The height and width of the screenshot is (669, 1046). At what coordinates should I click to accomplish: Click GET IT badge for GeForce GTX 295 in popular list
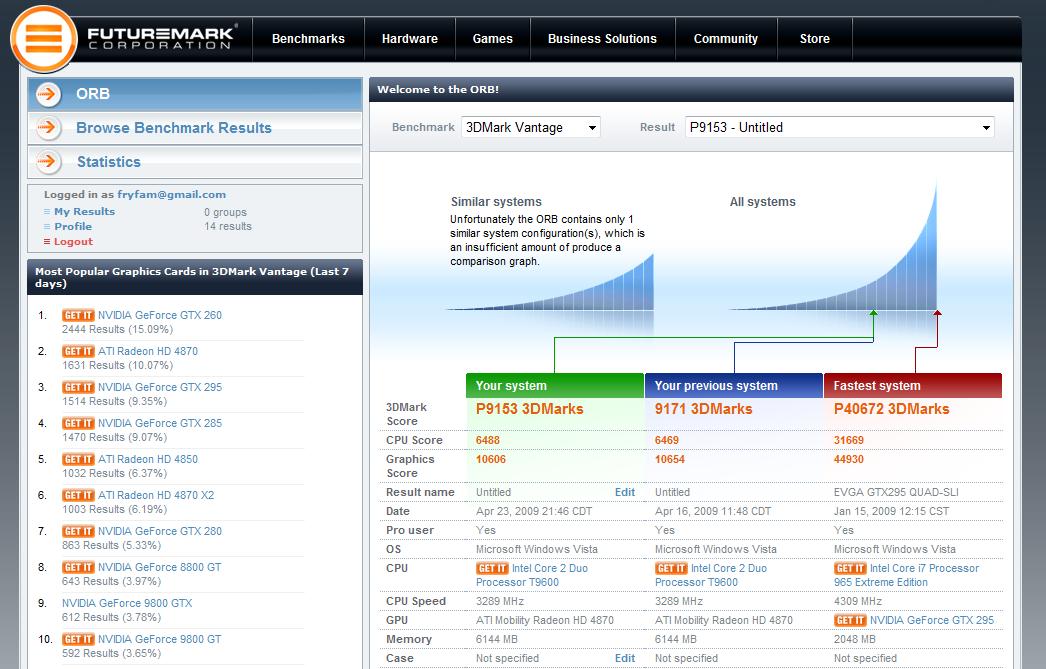pyautogui.click(x=78, y=388)
